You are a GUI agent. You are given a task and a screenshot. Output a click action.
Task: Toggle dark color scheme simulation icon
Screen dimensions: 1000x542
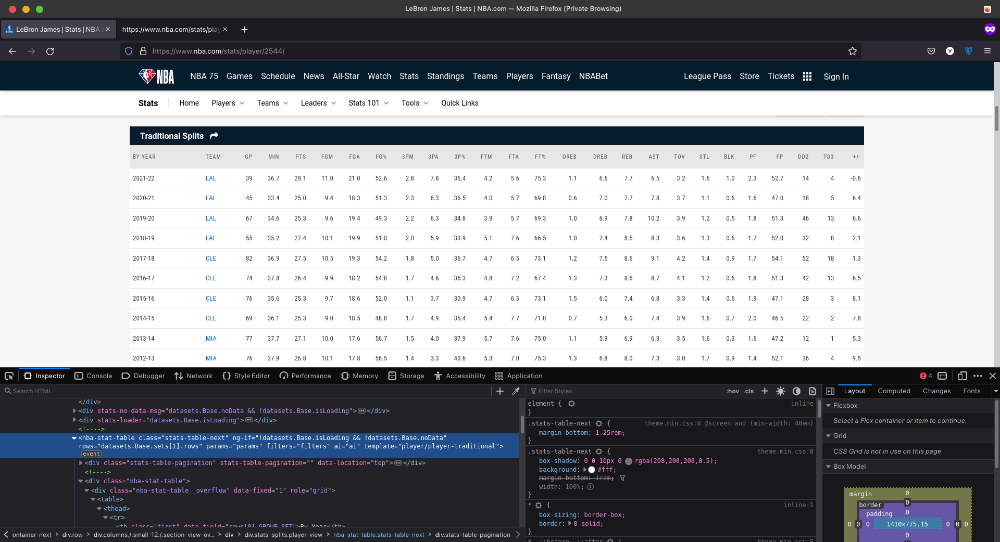point(797,391)
